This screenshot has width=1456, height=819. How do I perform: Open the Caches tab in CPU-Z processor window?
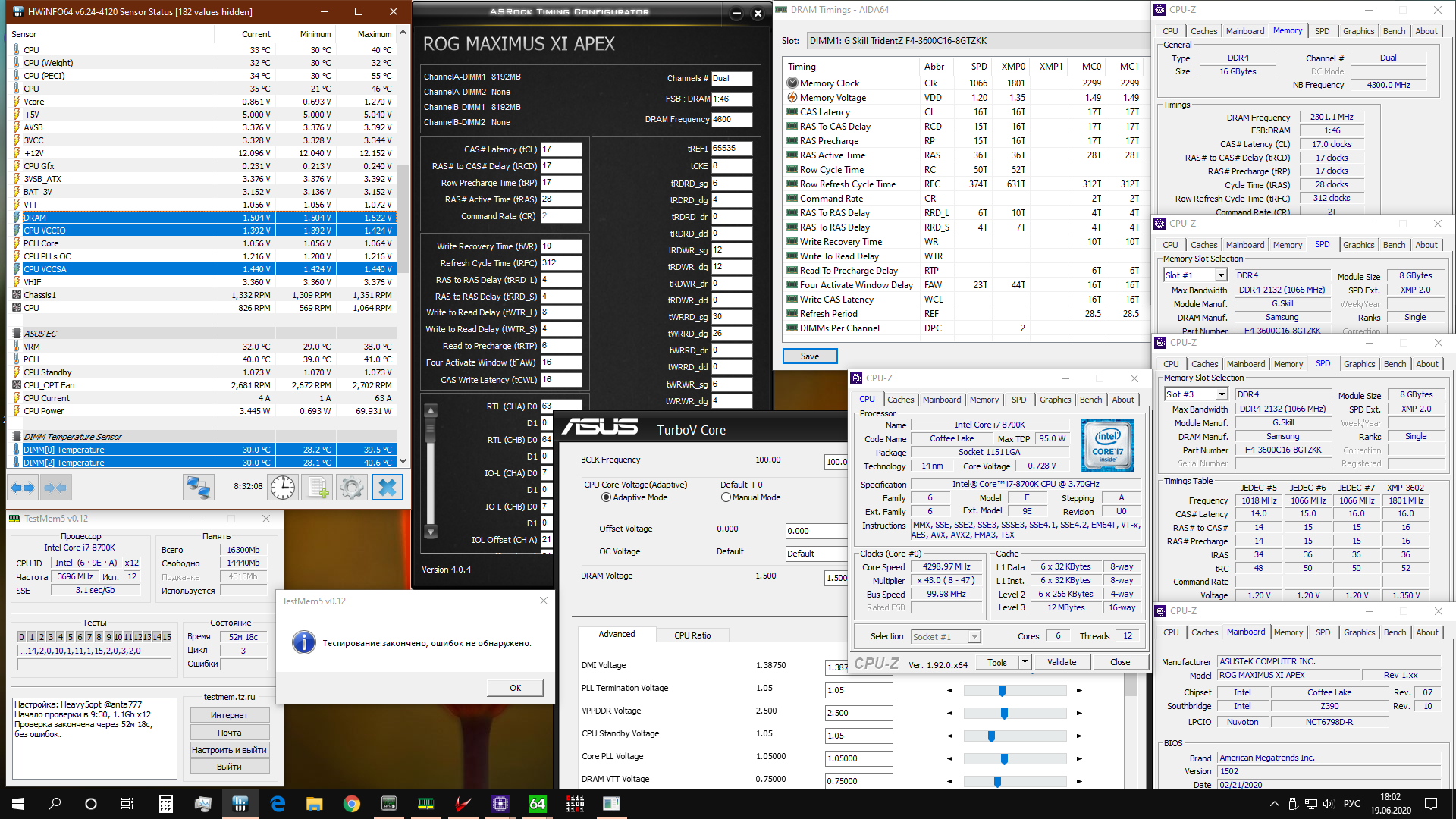coord(900,400)
